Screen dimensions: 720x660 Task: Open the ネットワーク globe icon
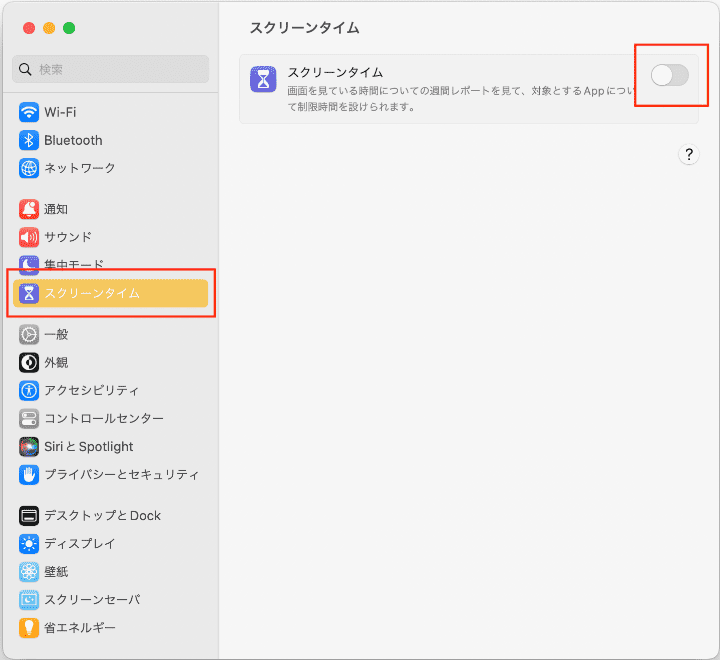coord(29,168)
